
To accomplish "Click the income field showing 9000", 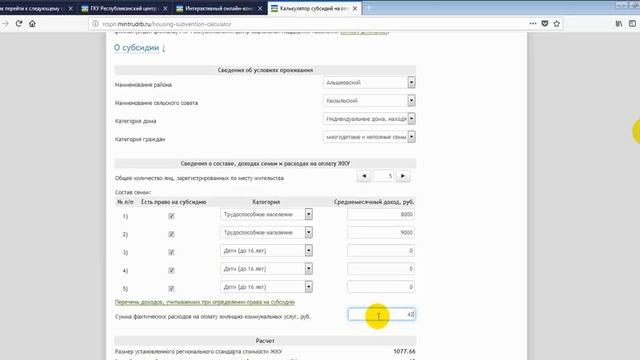I will coord(381,232).
